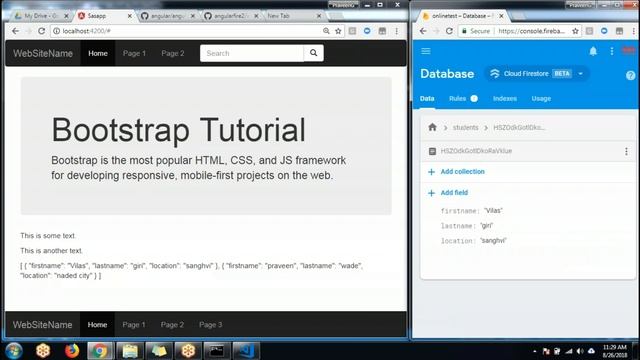
Task: Go back in the Firebase browser window
Action: (423, 31)
